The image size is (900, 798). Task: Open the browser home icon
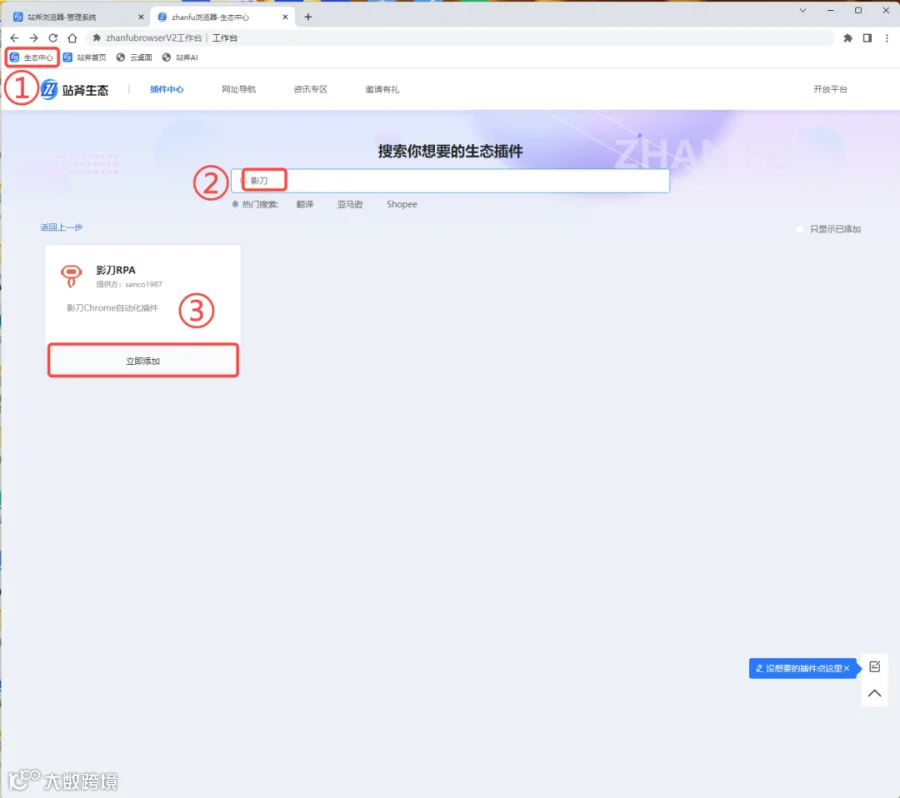tap(72, 38)
